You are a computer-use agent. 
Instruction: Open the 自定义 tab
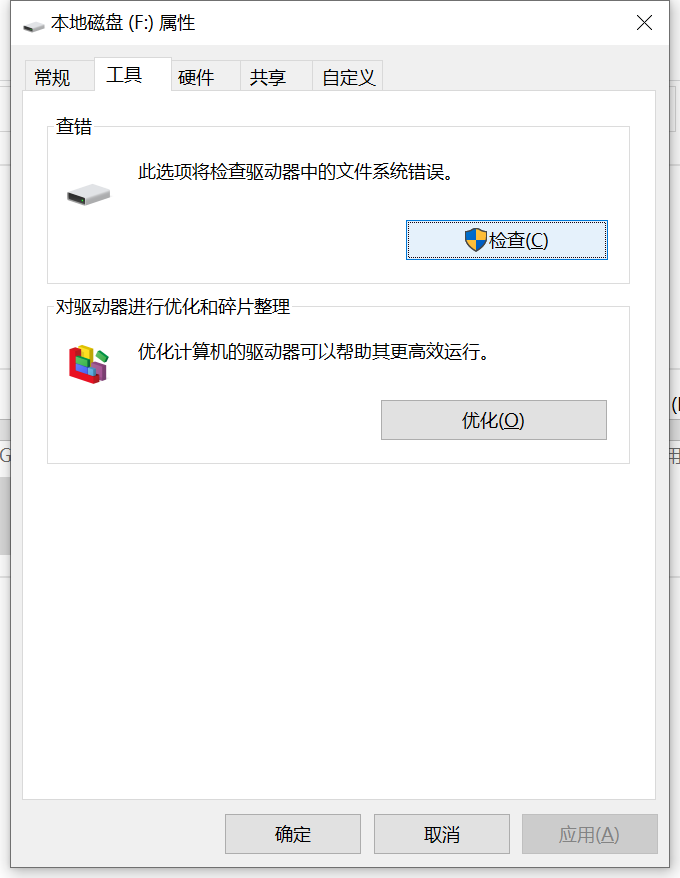347,76
